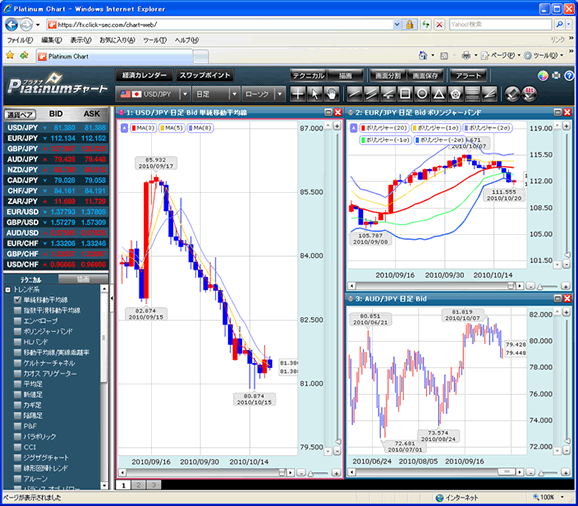Enable the ボリンジャーバンド checkbox
Image resolution: width=578 pixels, height=506 pixels.
coord(17,331)
